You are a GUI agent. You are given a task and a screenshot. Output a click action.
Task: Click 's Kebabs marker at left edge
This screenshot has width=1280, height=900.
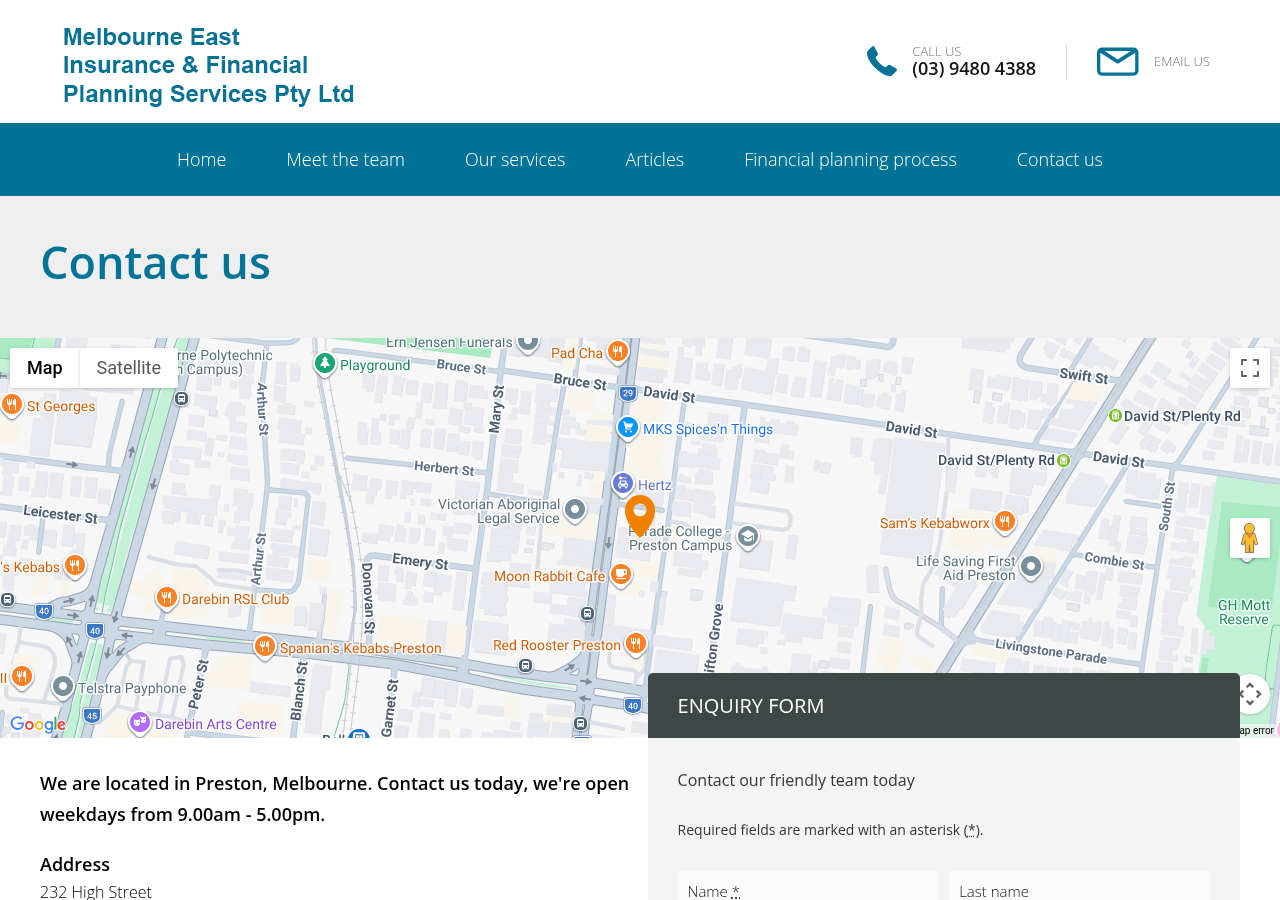(74, 566)
